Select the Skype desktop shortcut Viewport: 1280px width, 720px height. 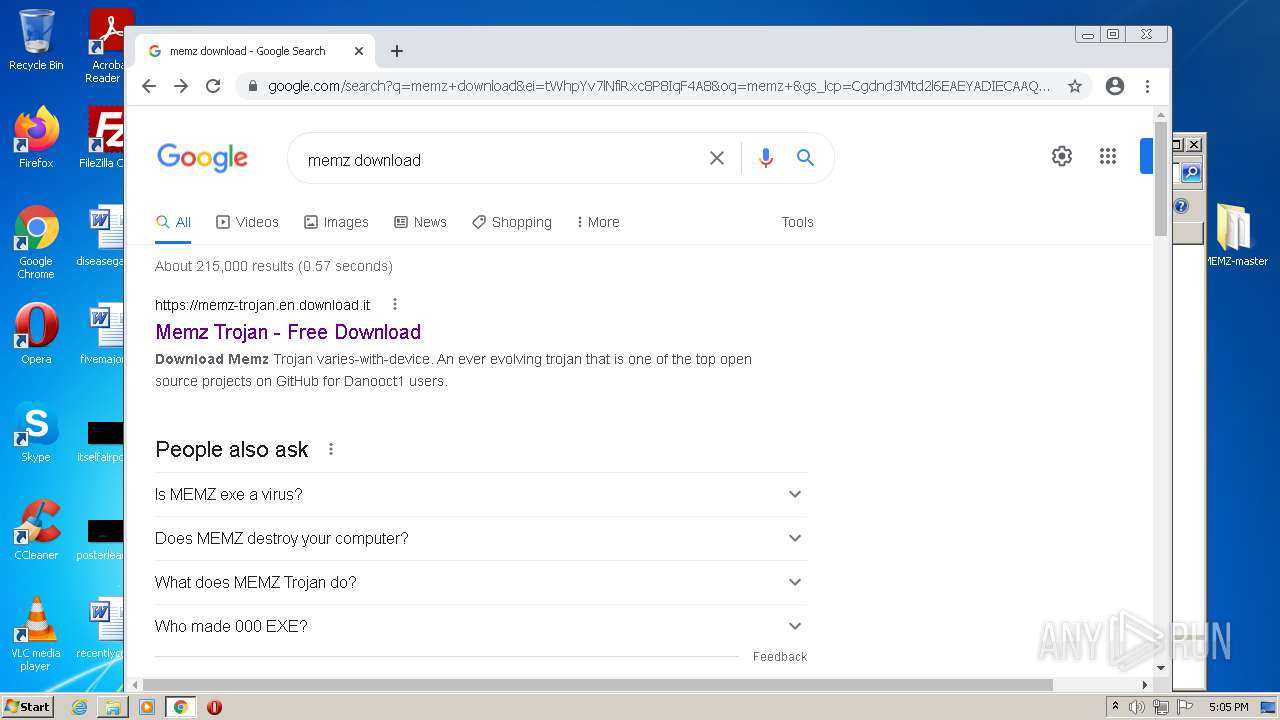36,433
